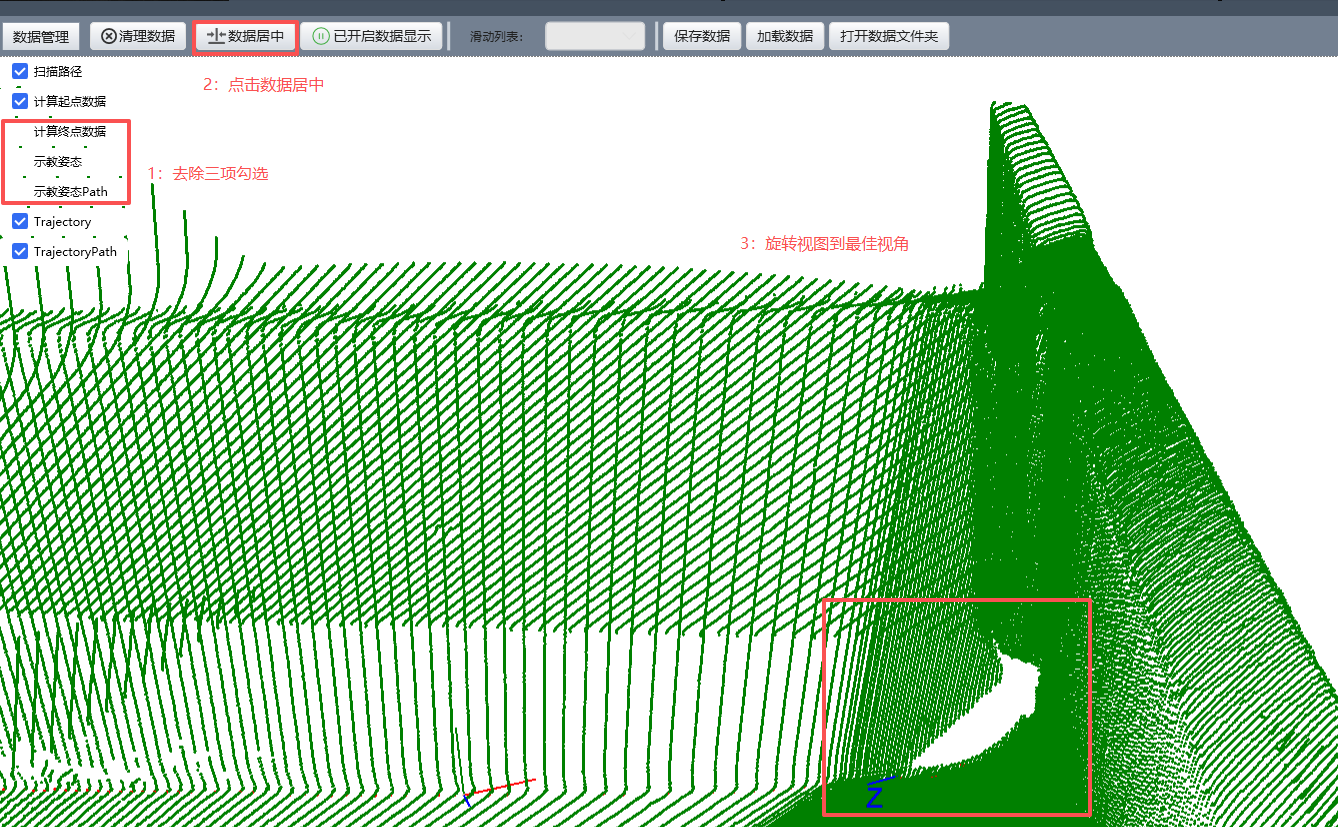This screenshot has height=827, width=1338.
Task: Center the data with 数据居中
Action: (x=246, y=37)
